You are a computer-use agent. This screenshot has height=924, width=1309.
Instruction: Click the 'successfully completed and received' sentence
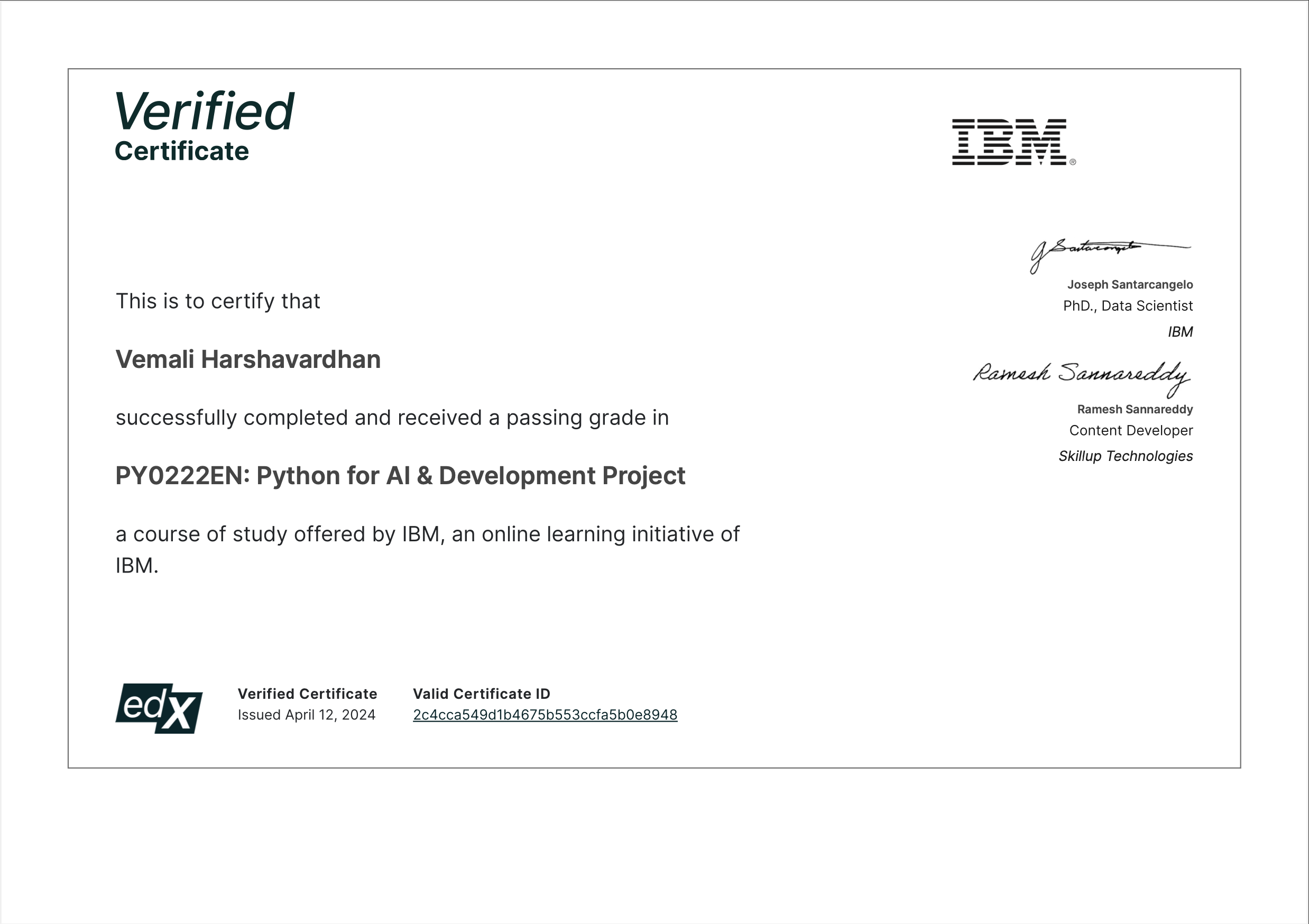pos(392,418)
